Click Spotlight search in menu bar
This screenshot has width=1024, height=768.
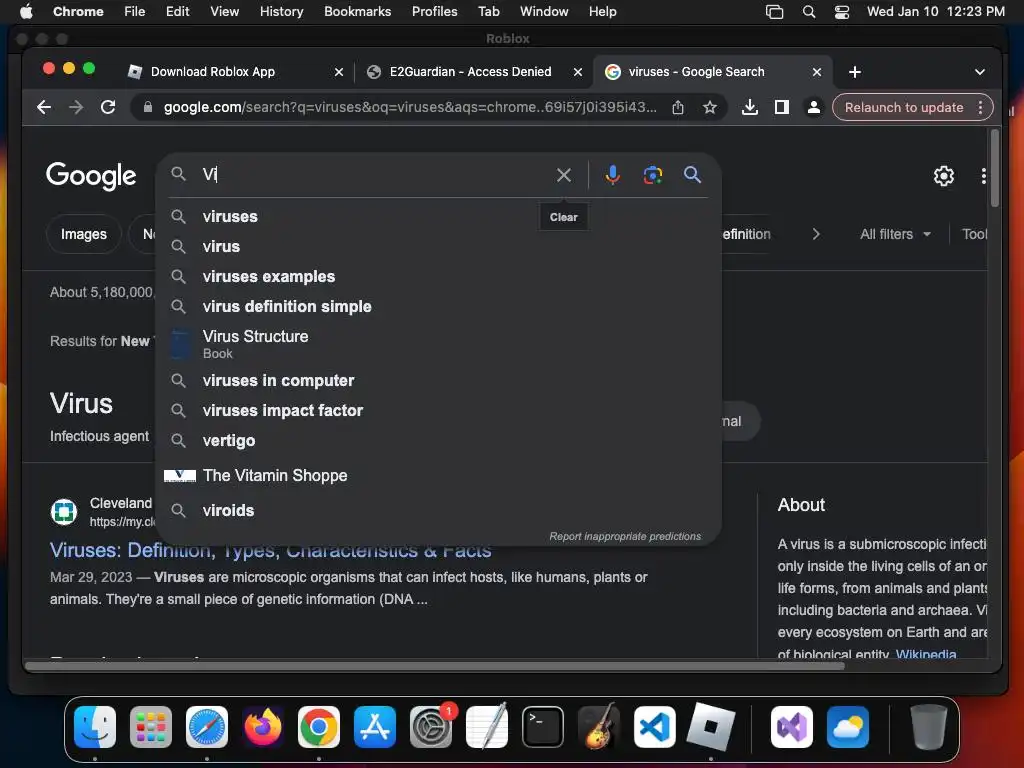808,12
